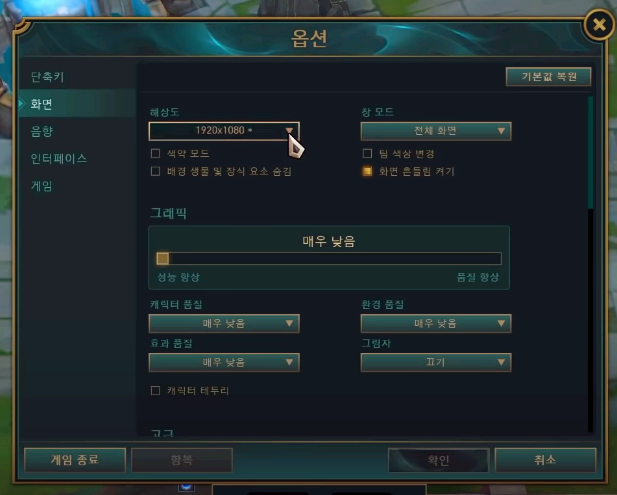
Task: Enable the 팀 색상 변경 checkbox
Action: (x=367, y=153)
